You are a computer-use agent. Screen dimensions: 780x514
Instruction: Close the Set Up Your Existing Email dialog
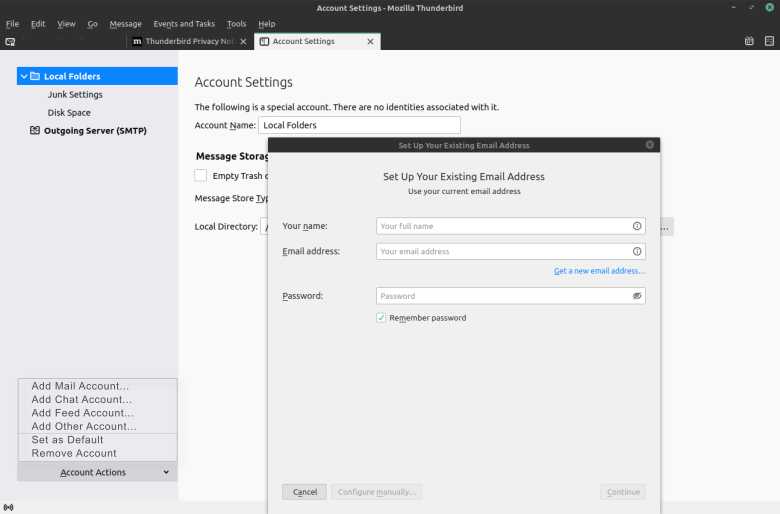[x=650, y=145]
